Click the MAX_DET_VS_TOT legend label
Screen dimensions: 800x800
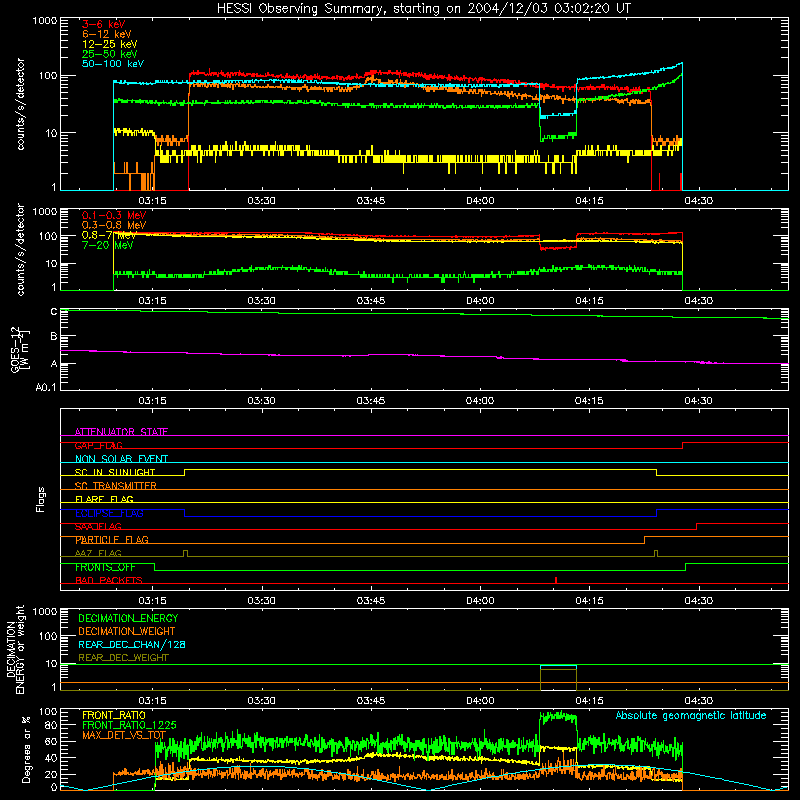[124, 735]
